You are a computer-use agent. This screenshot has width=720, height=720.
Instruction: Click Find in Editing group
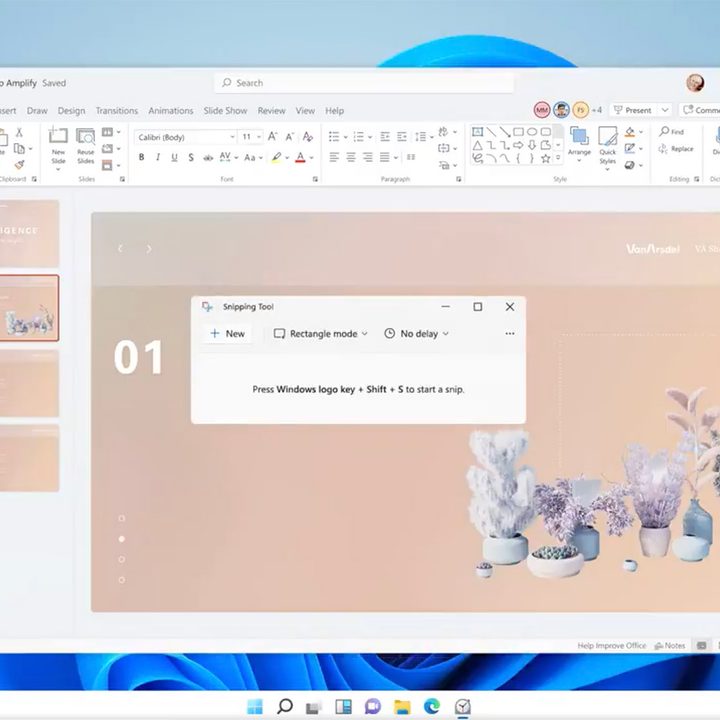click(x=671, y=132)
